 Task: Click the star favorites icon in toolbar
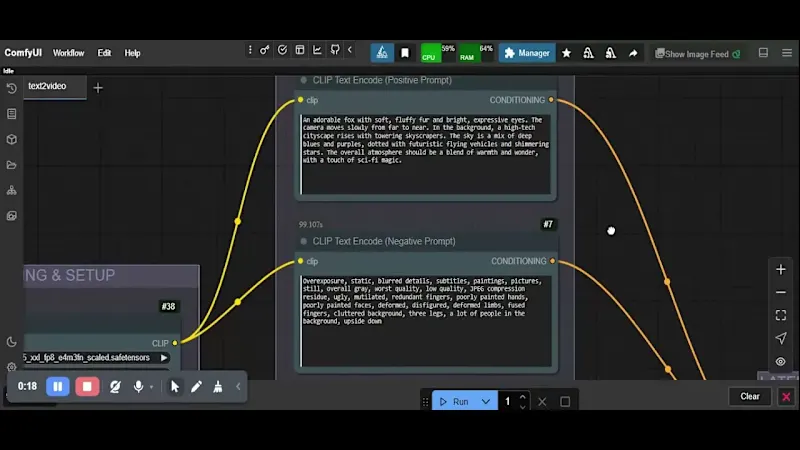[566, 53]
